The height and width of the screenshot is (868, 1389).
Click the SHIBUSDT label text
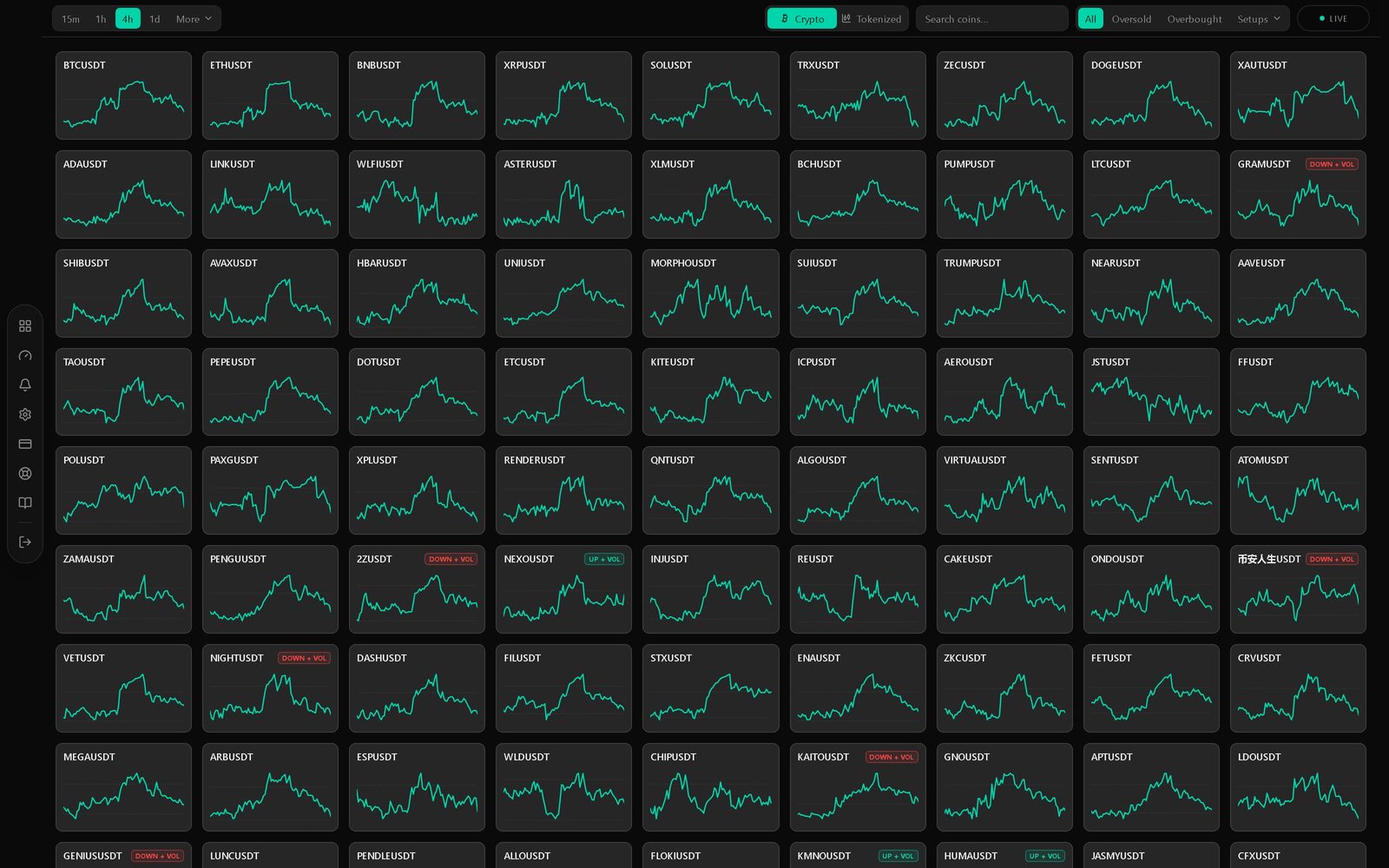coord(86,263)
